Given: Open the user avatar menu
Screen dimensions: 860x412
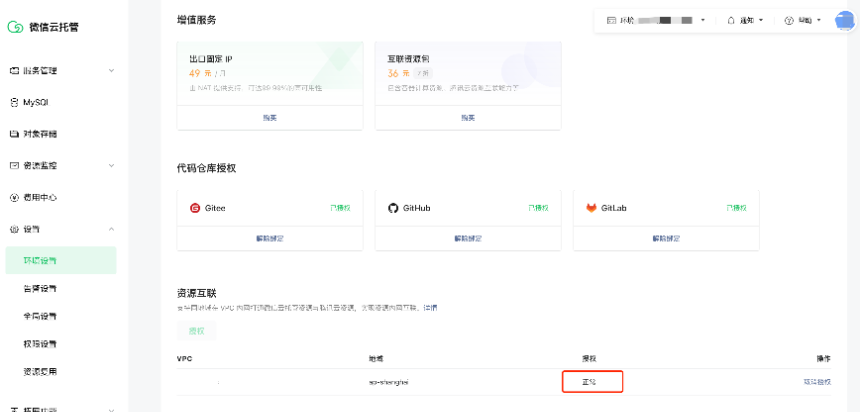Looking at the screenshot, I should tap(845, 20).
